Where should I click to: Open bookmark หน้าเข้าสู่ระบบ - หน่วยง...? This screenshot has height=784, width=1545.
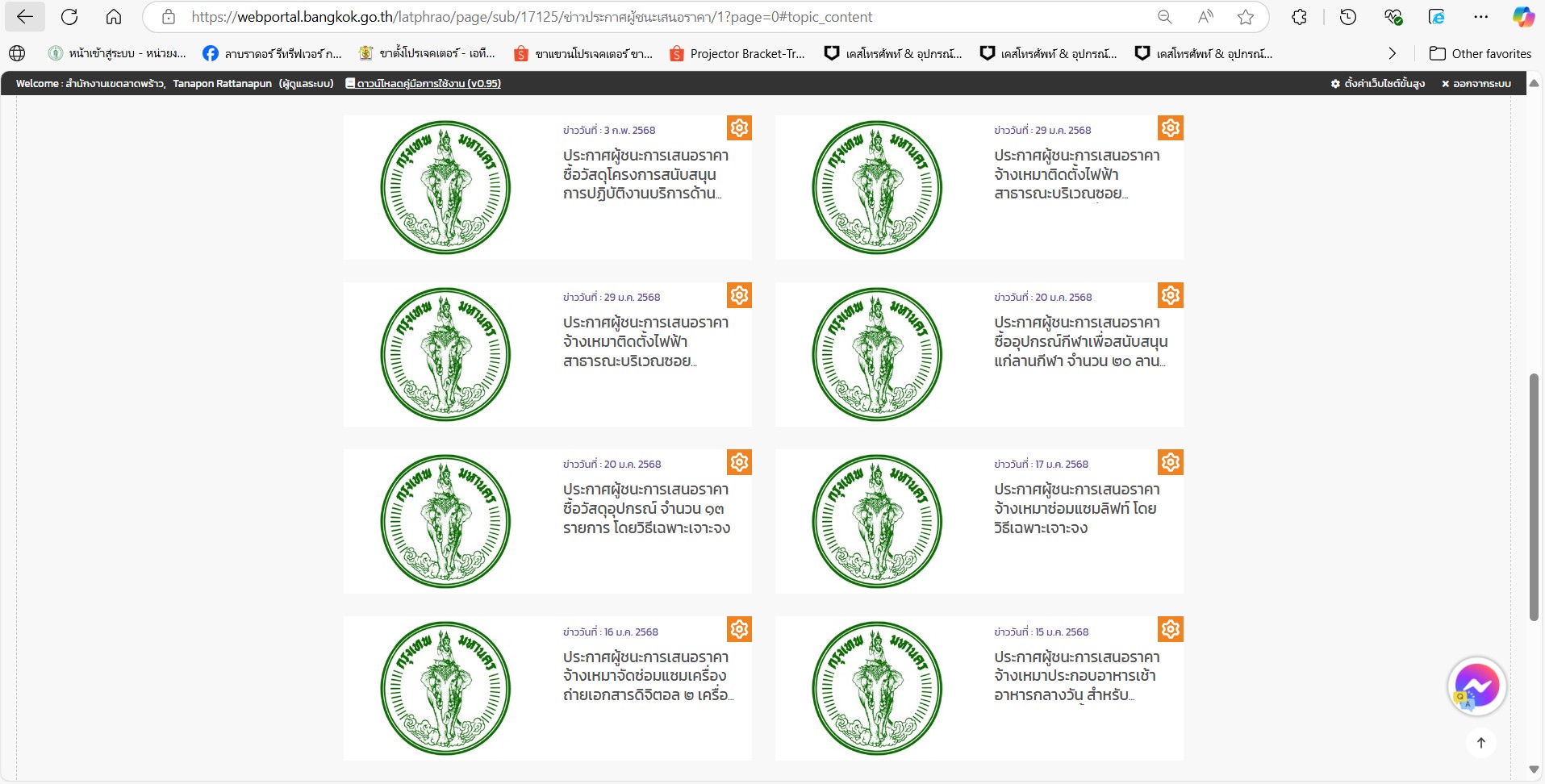117,53
